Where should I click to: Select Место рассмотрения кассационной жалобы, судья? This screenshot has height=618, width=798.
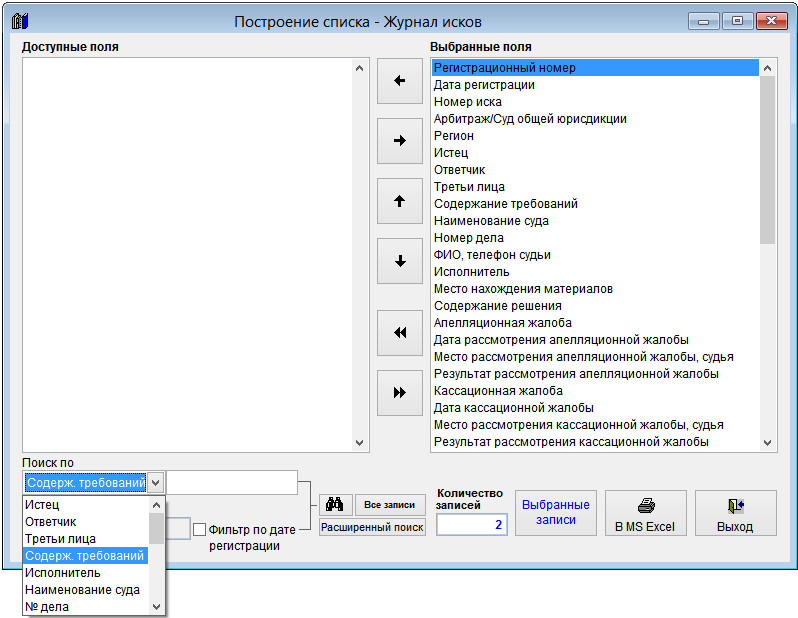tap(595, 425)
